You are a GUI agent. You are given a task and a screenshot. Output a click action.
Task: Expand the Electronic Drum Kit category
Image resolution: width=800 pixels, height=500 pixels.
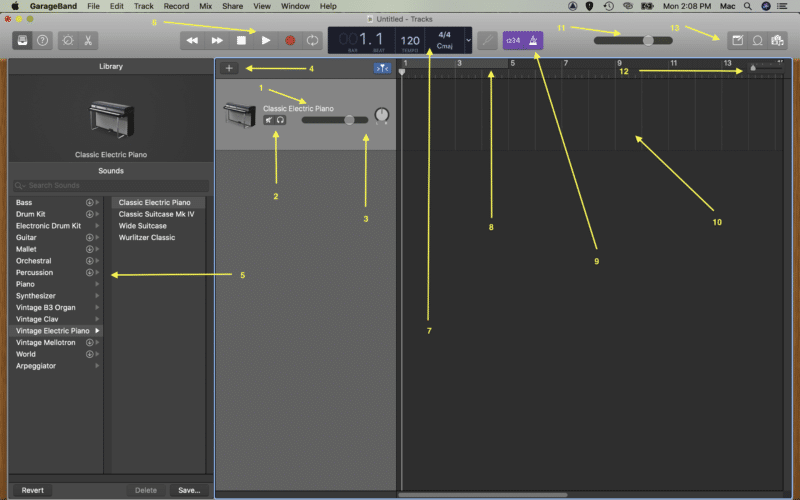97,226
